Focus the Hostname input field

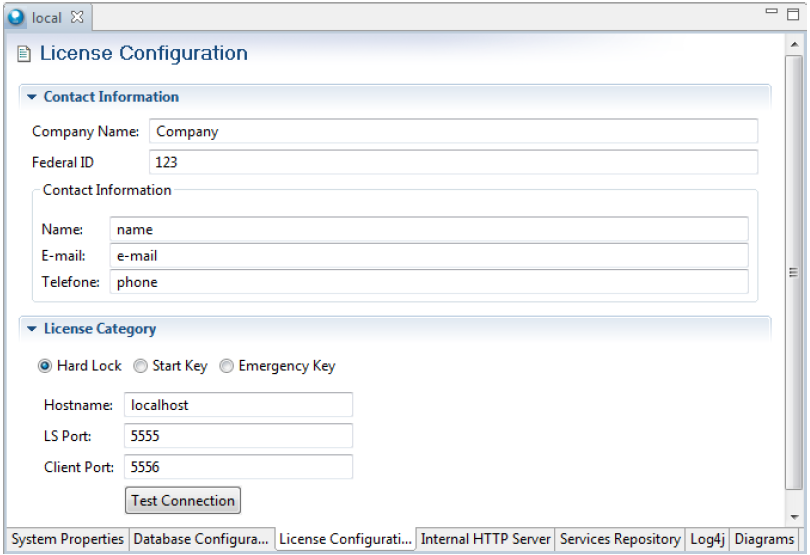(238, 405)
